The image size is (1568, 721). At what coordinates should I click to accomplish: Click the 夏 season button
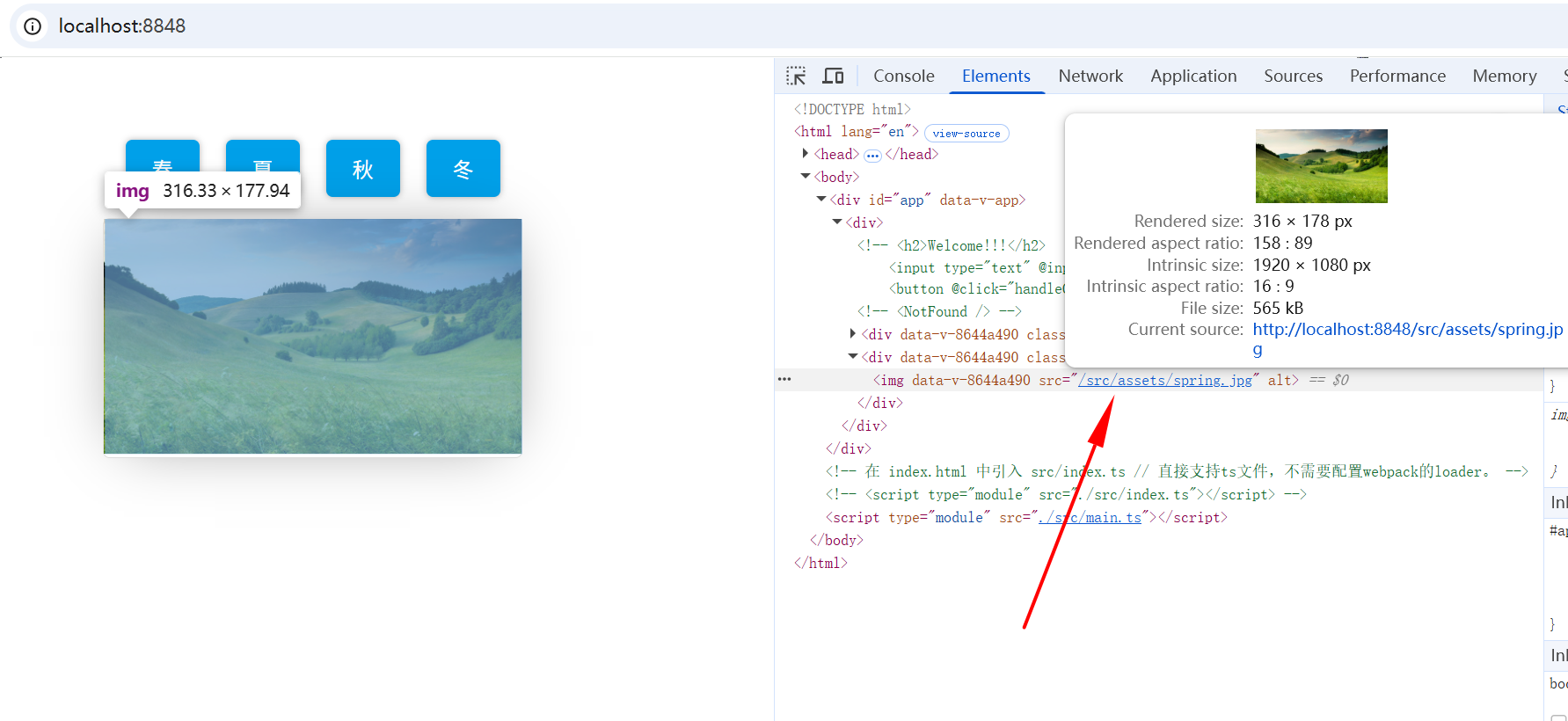(x=263, y=156)
